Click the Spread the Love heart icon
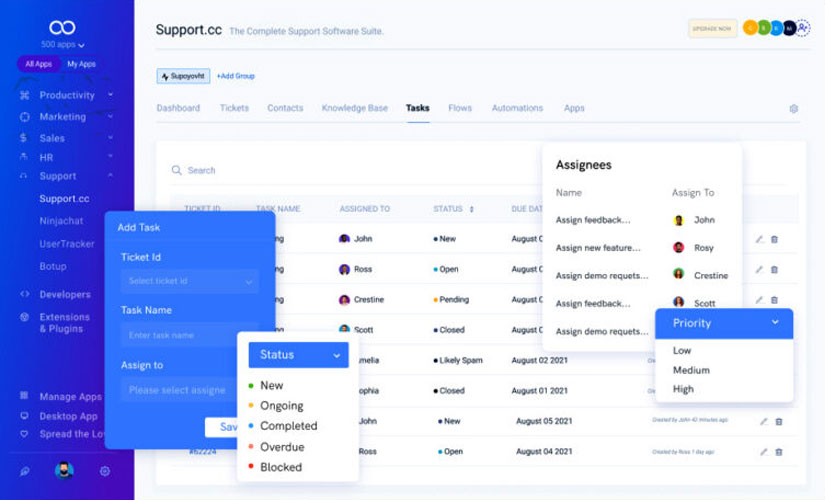The height and width of the screenshot is (500, 825). 24,434
